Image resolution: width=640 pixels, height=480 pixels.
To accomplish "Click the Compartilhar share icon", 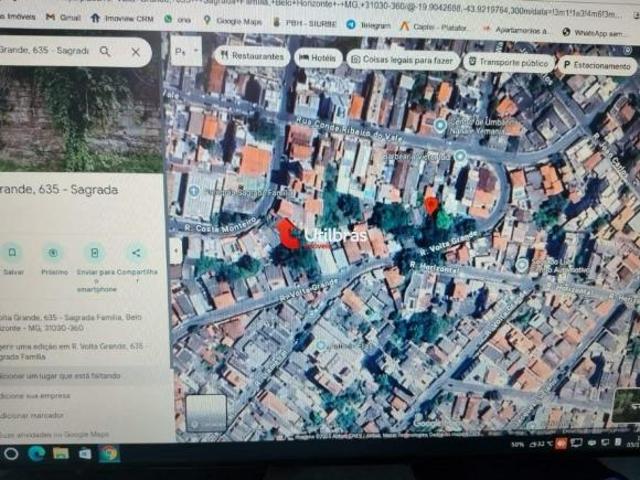I will 136,253.
